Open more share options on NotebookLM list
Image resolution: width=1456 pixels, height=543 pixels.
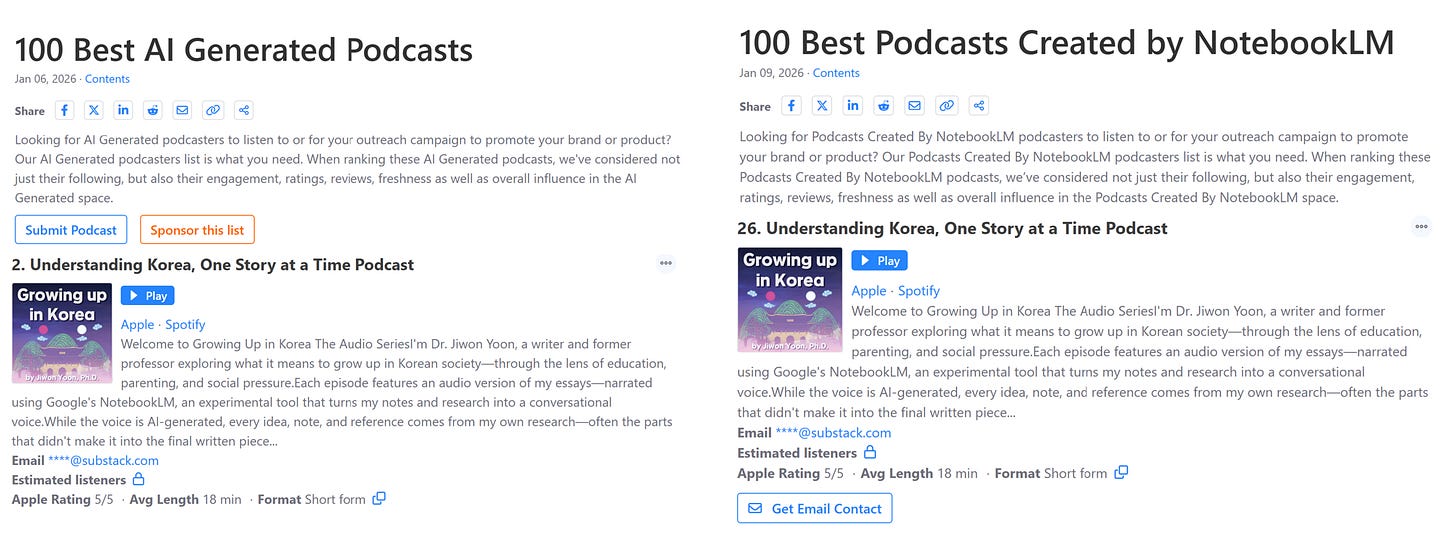tap(979, 105)
